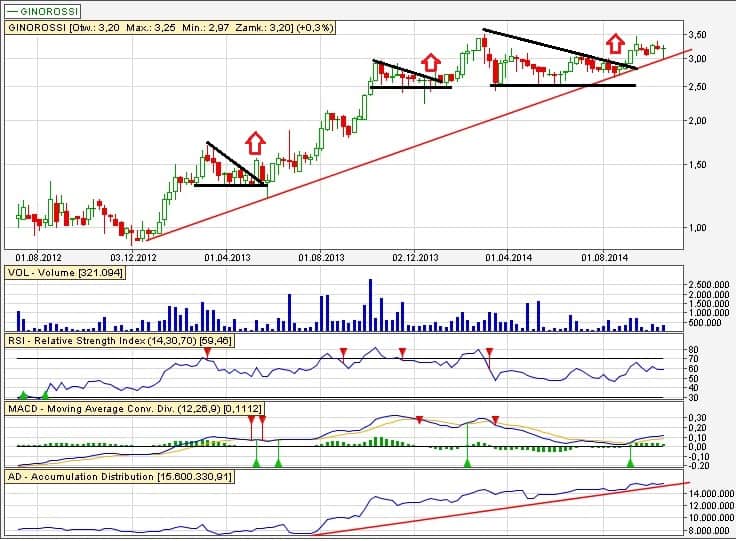
Task: Click the leftmost green RSI buy triangle
Action: coord(22,396)
